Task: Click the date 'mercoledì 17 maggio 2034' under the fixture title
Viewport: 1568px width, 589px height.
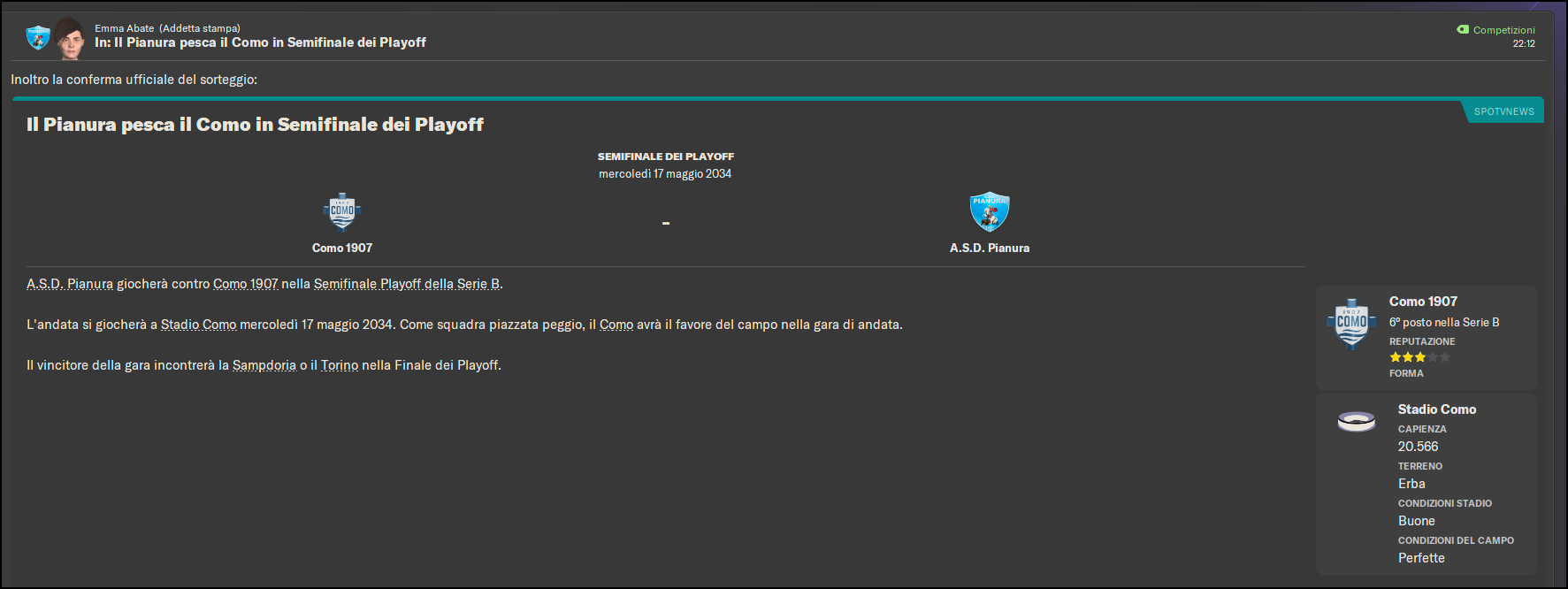Action: tap(665, 174)
